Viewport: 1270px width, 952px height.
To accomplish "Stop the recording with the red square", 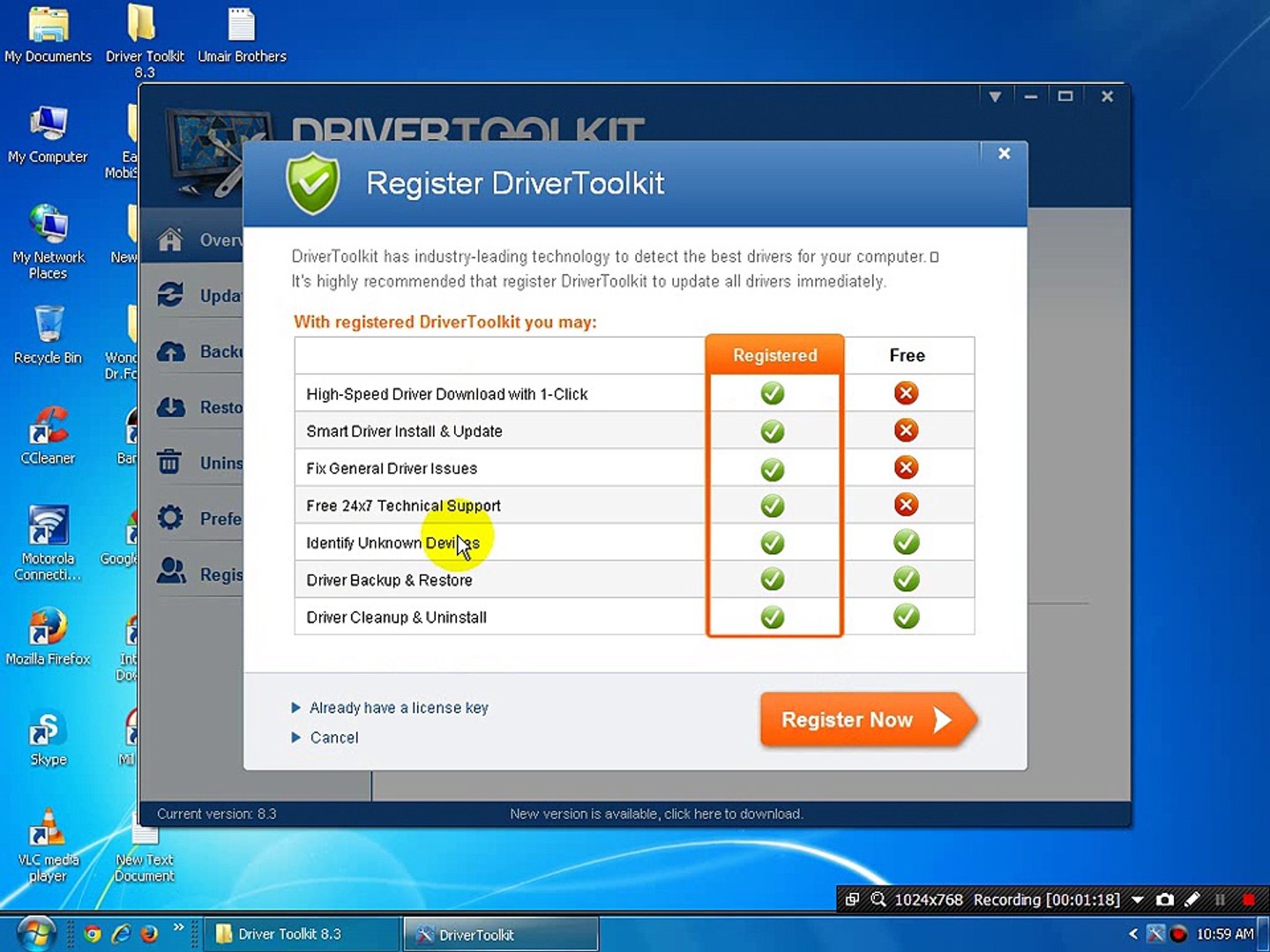I will coord(1249,899).
